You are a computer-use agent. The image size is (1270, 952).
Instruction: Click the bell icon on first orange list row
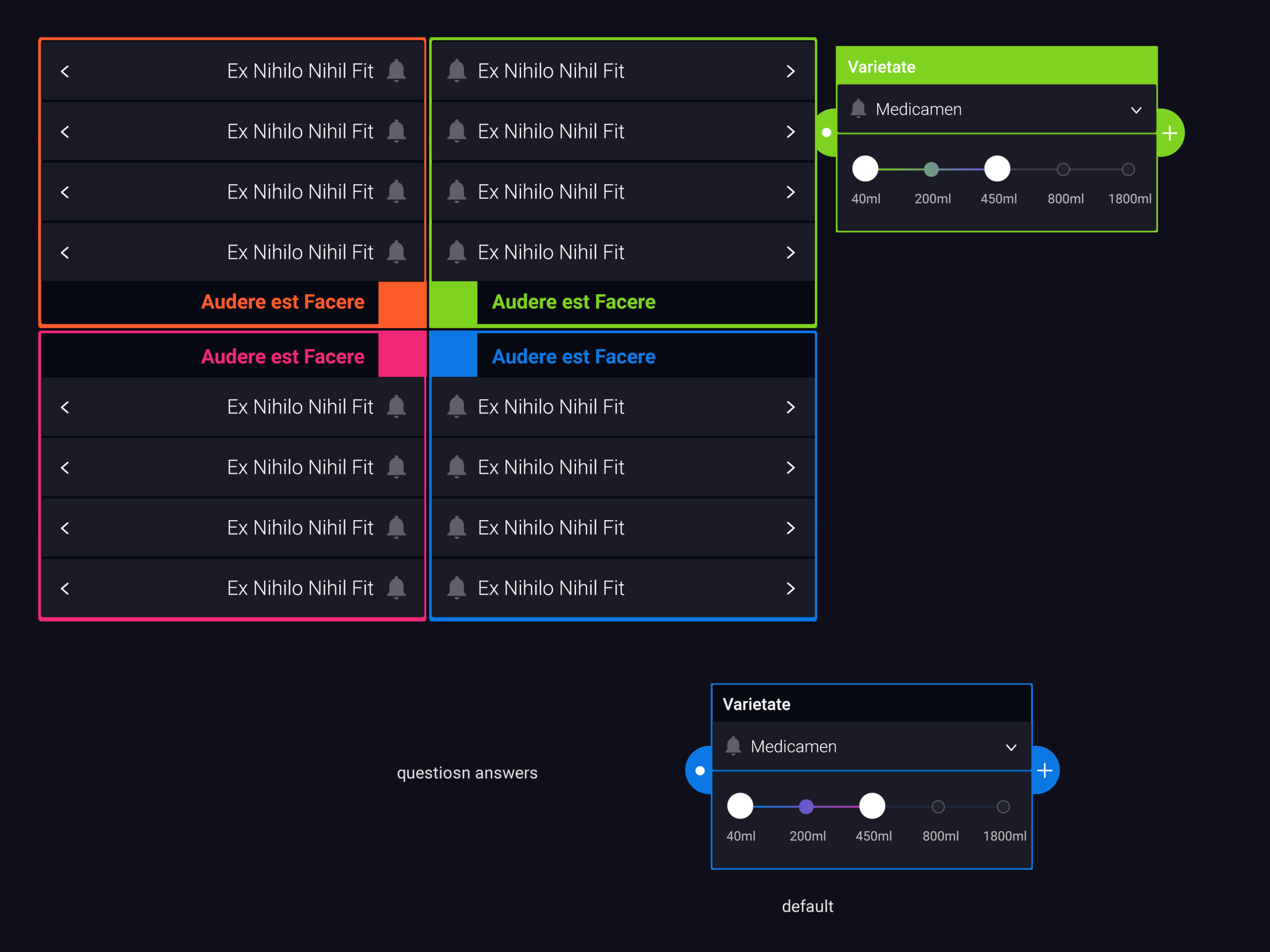(x=396, y=70)
